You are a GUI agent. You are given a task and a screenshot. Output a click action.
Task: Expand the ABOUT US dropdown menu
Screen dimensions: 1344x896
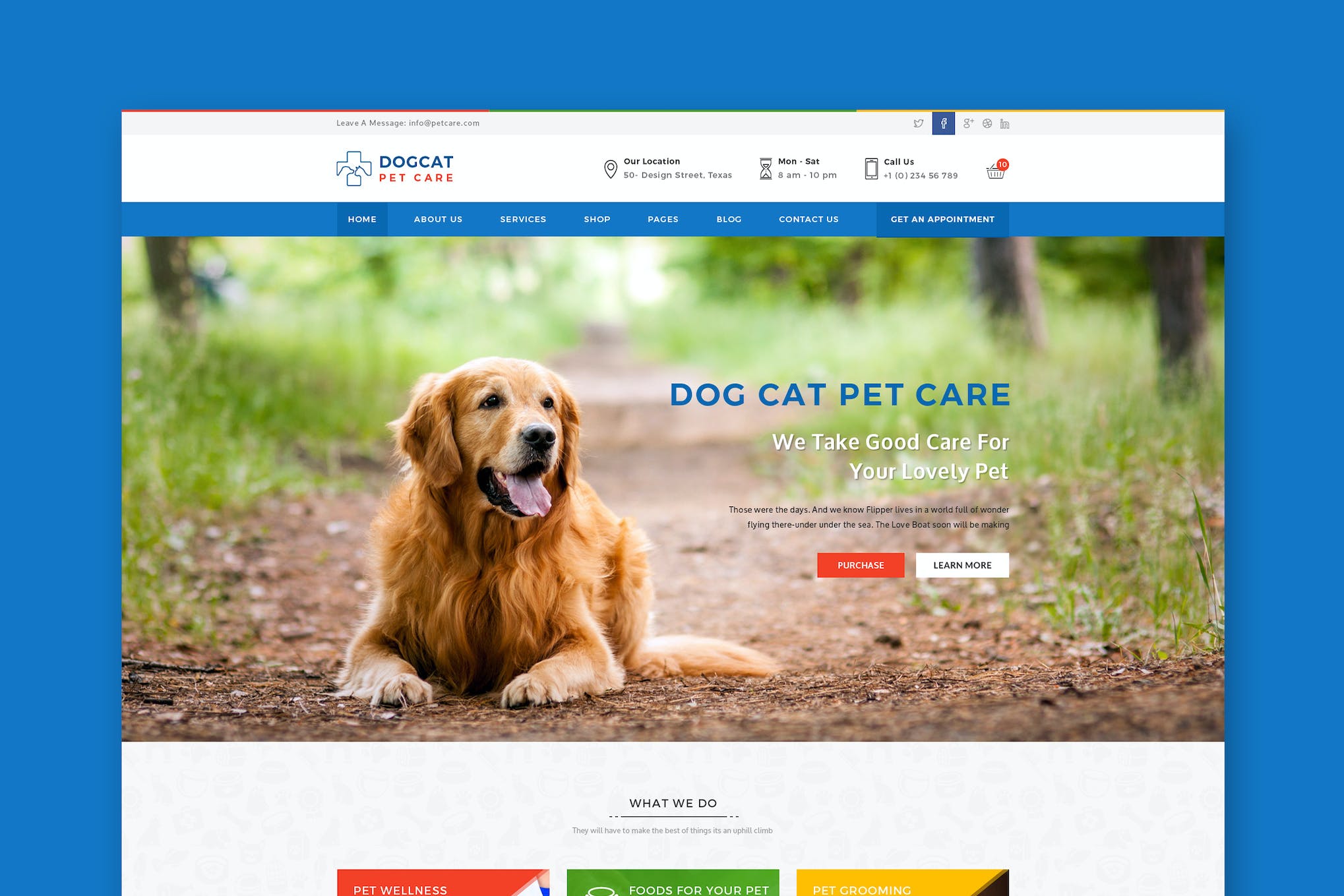point(438,219)
